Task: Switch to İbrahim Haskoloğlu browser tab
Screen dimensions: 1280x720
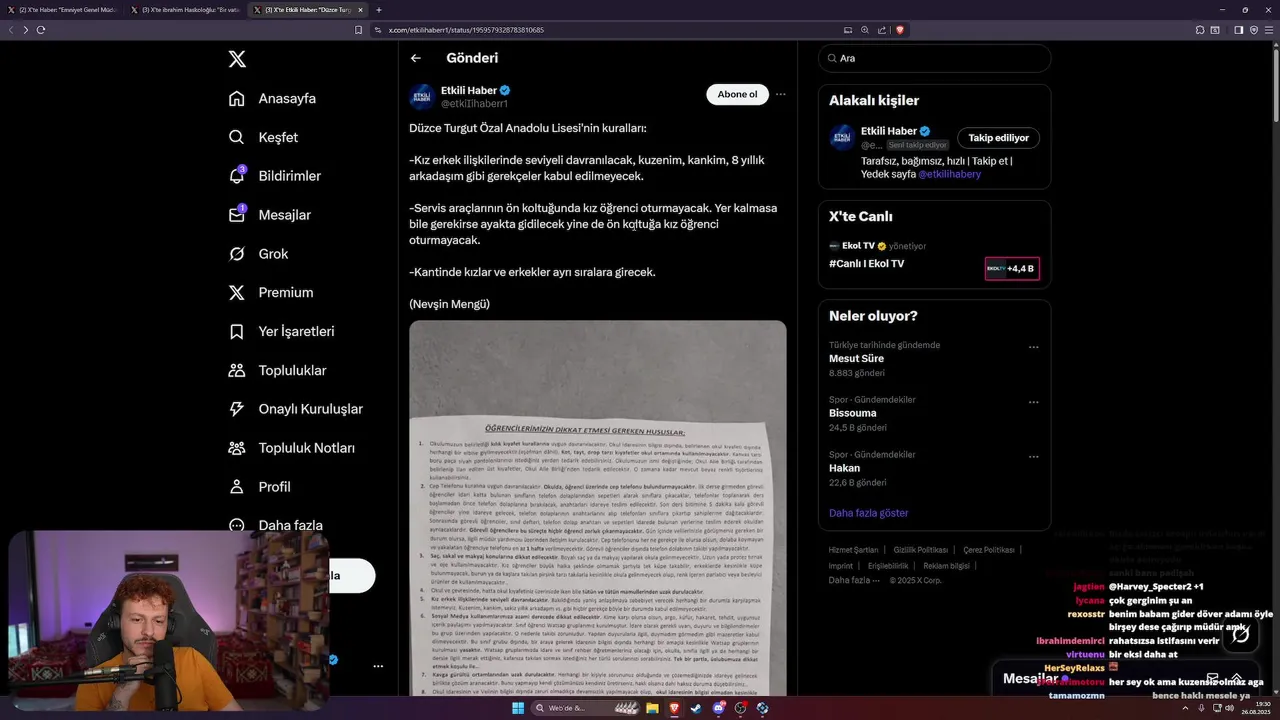Action: click(185, 10)
